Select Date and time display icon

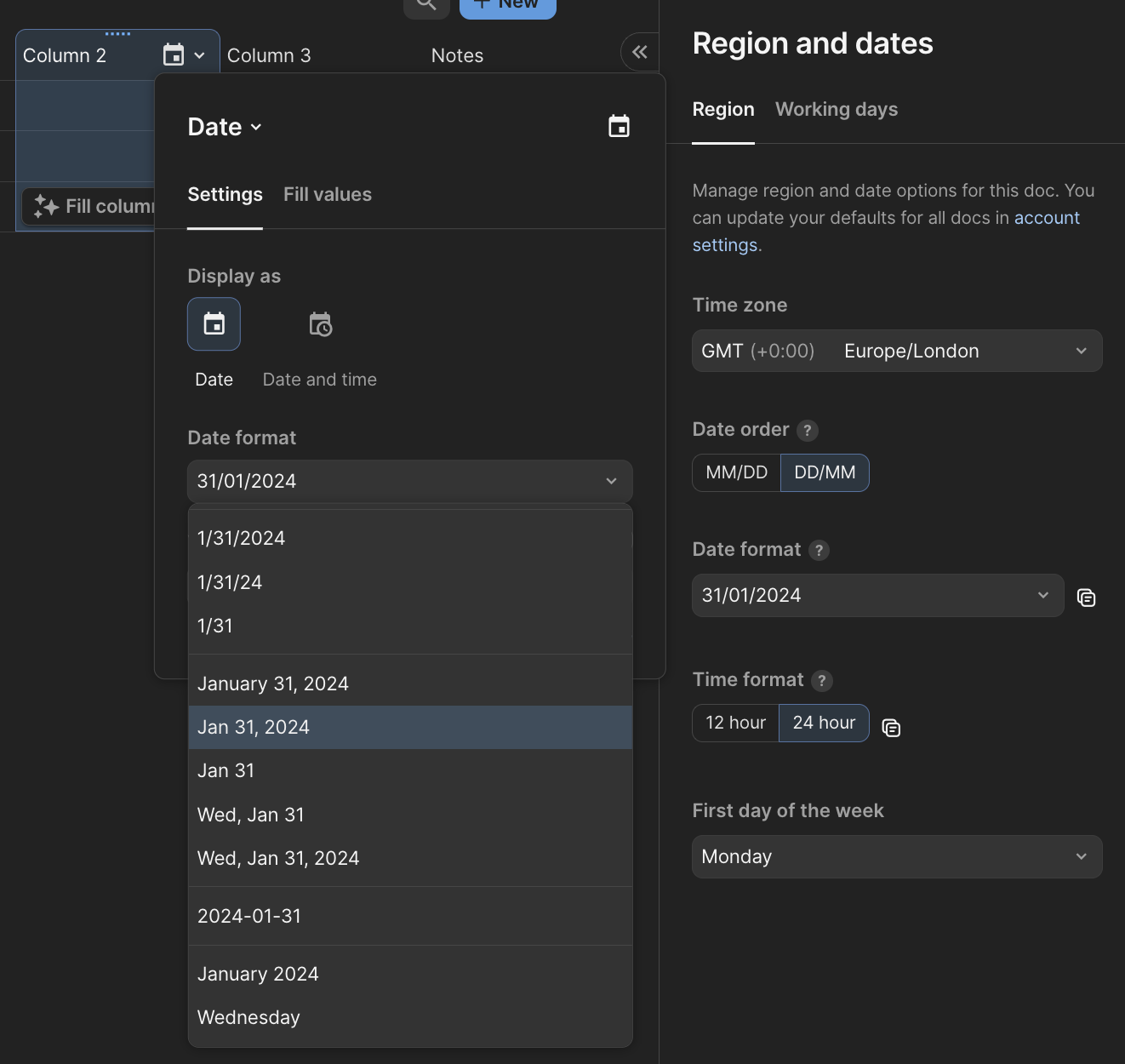[320, 324]
